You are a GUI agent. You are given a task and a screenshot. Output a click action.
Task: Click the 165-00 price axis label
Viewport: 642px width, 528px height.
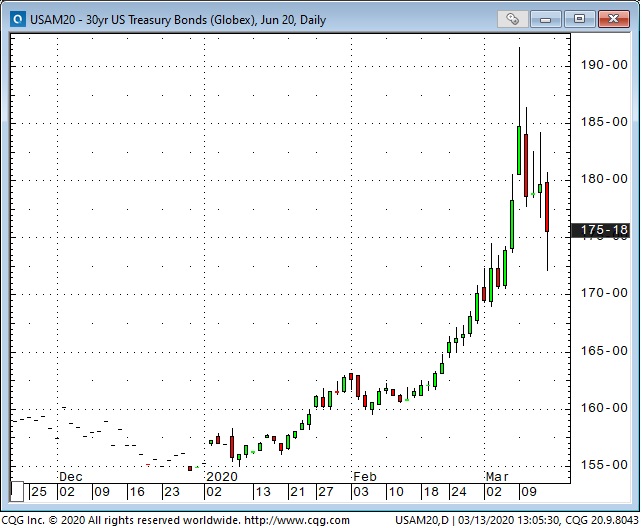(604, 351)
